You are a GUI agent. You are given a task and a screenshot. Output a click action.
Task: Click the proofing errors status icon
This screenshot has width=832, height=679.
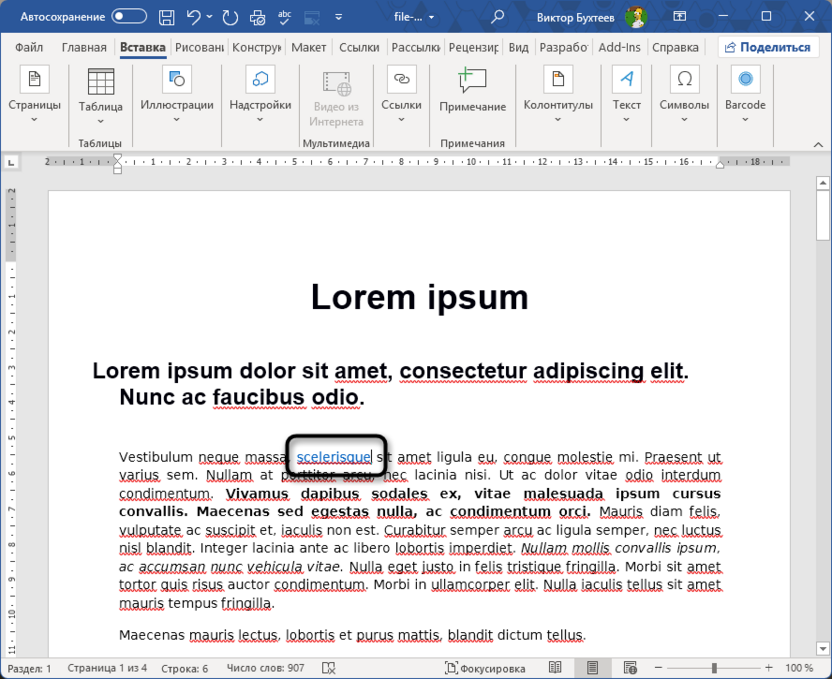[328, 668]
